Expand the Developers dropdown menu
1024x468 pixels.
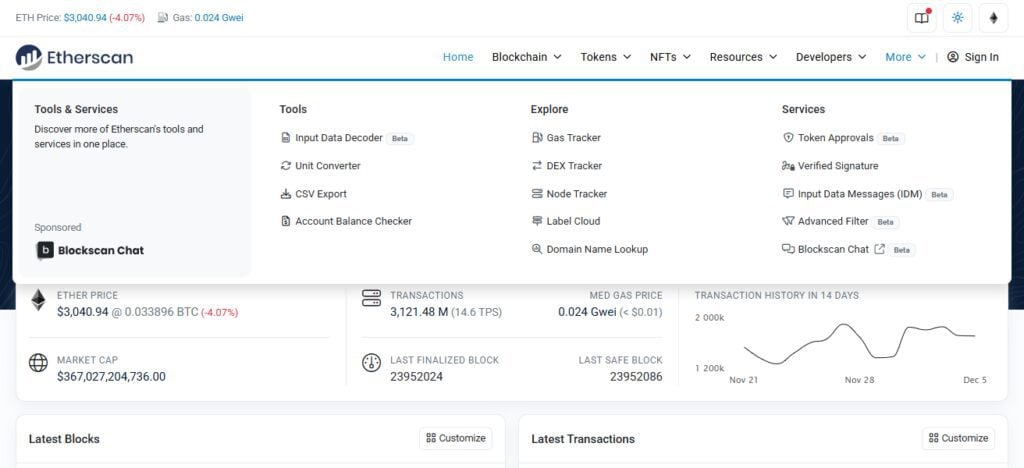[831, 57]
